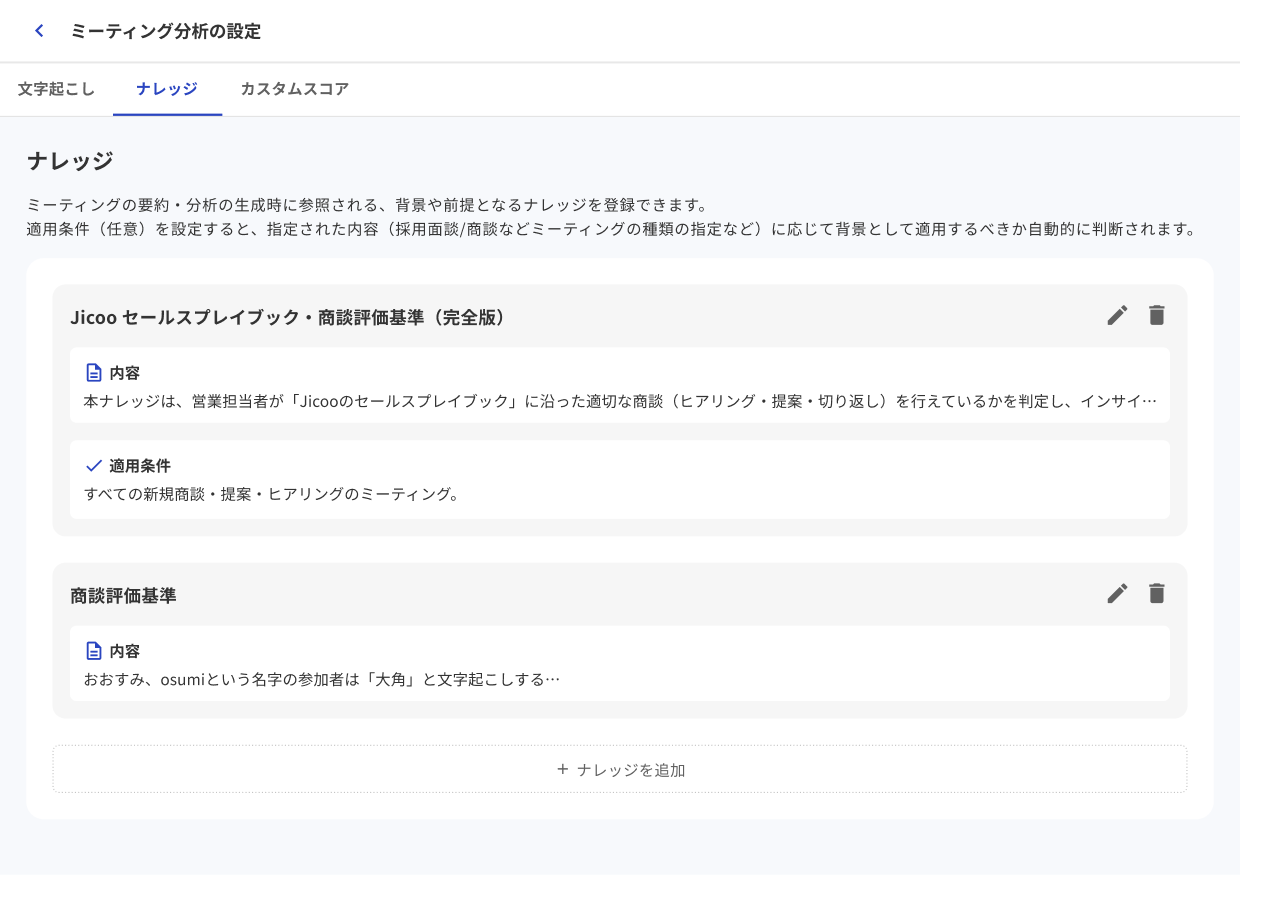This screenshot has height=916, width=1272.
Task: Click the truncated 本ナレッジは content text to view it
Action: [x=620, y=401]
